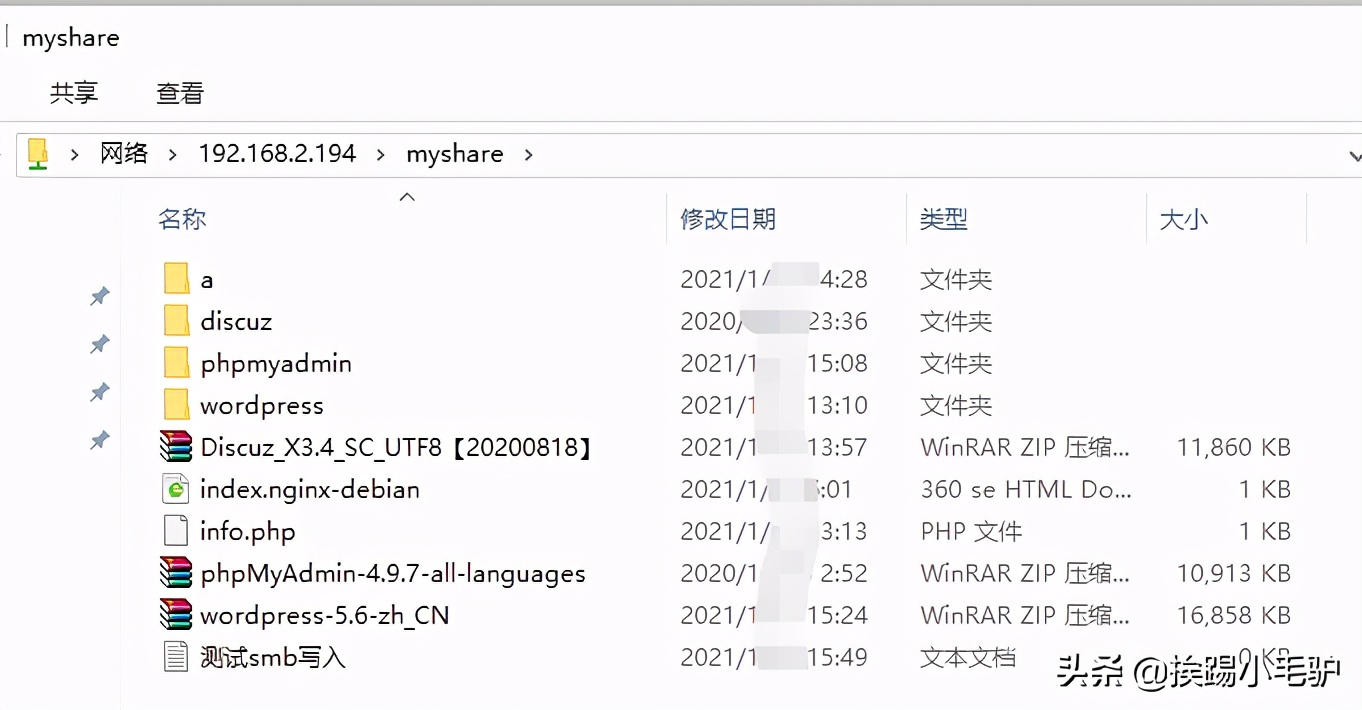The width and height of the screenshot is (1362, 710).
Task: Select the file name discuz
Action: 236,321
